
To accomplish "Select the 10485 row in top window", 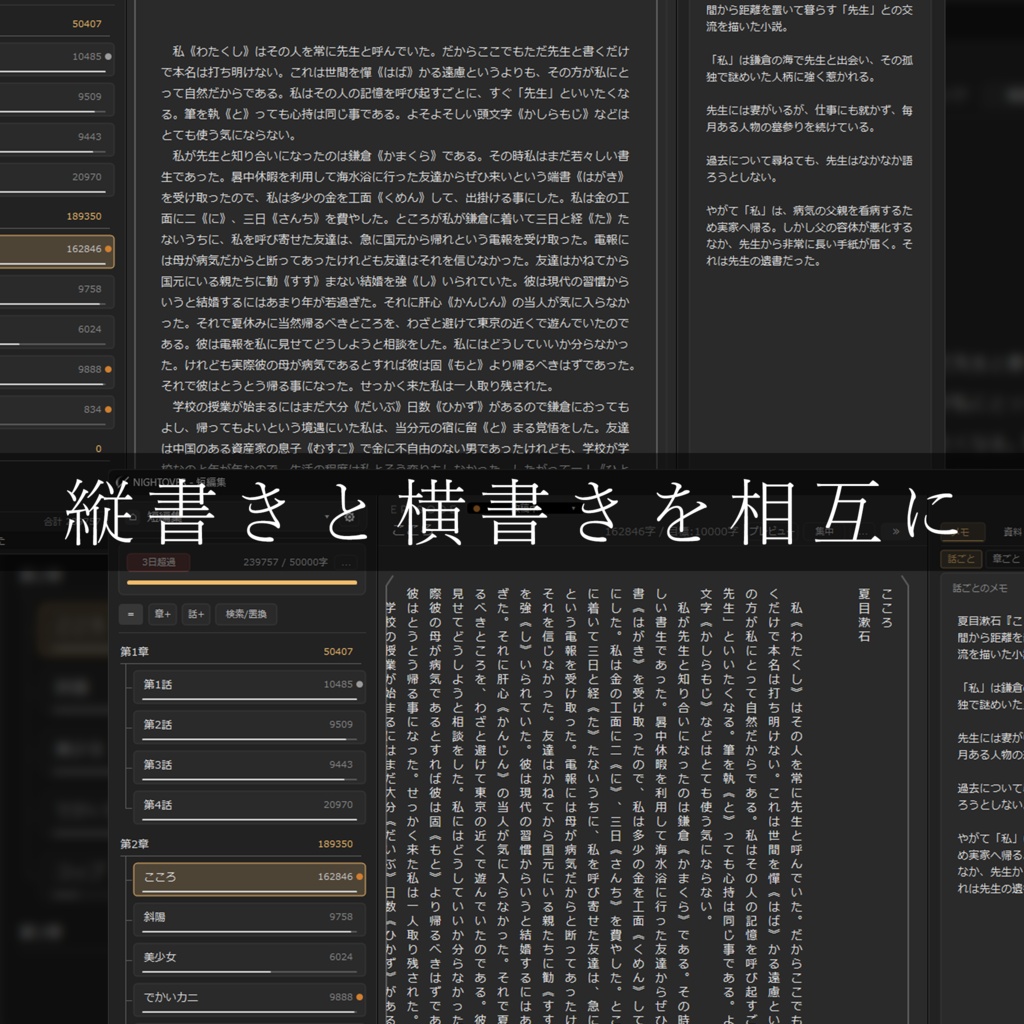I will point(57,58).
